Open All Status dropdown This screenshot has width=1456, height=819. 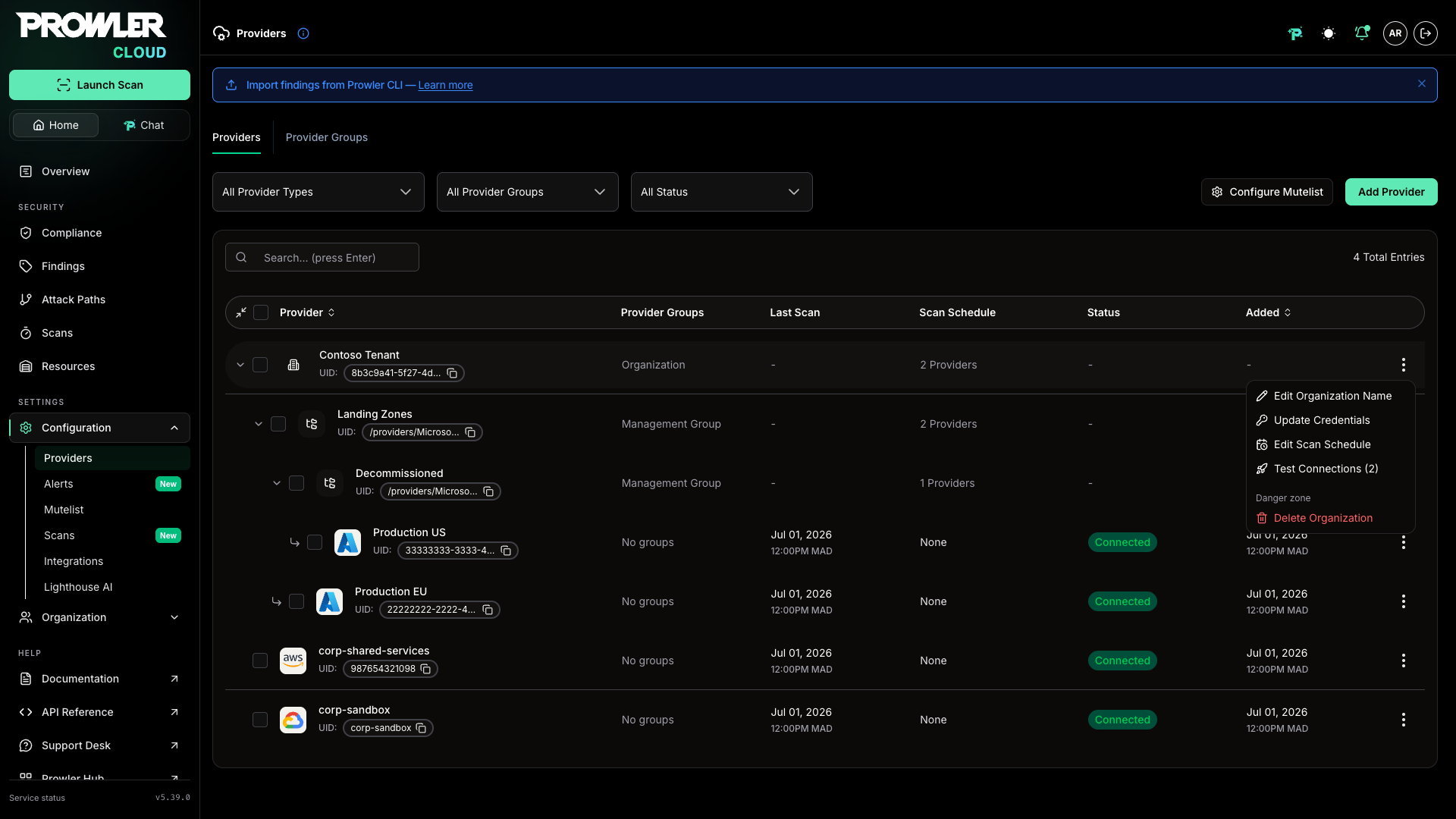(x=721, y=192)
